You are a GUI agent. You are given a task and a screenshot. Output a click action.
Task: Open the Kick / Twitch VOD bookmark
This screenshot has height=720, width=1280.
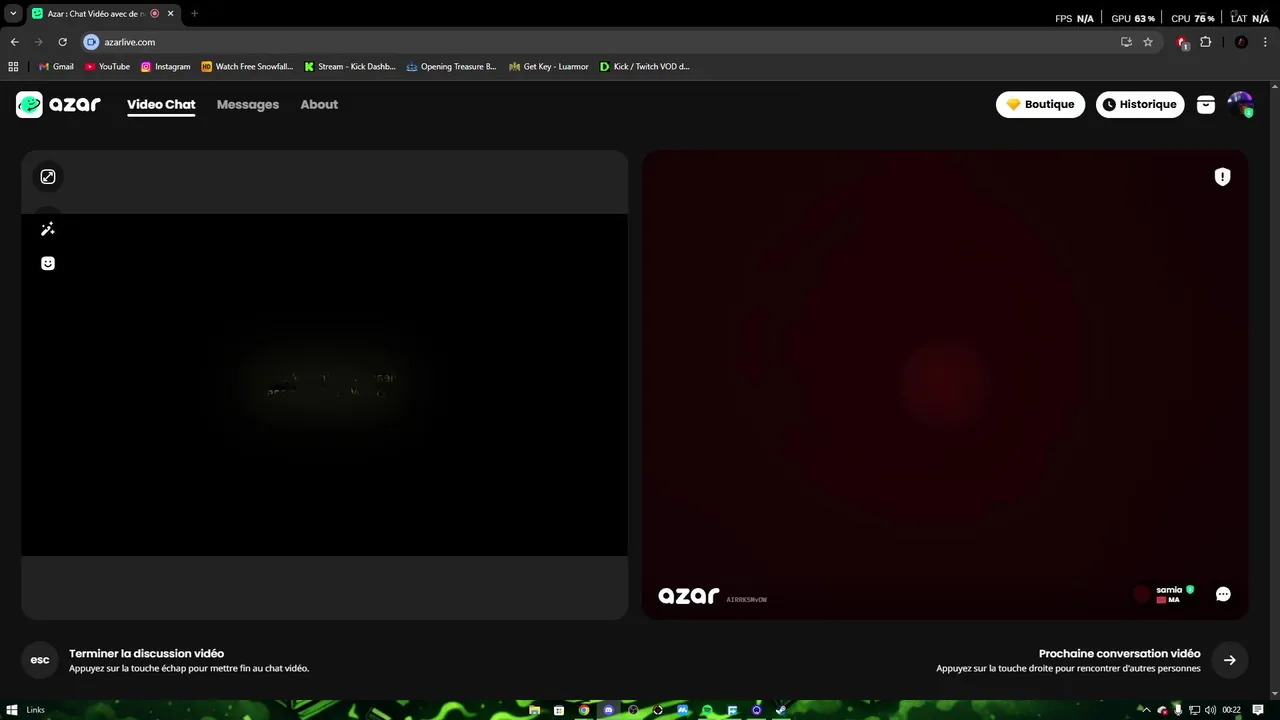[645, 66]
